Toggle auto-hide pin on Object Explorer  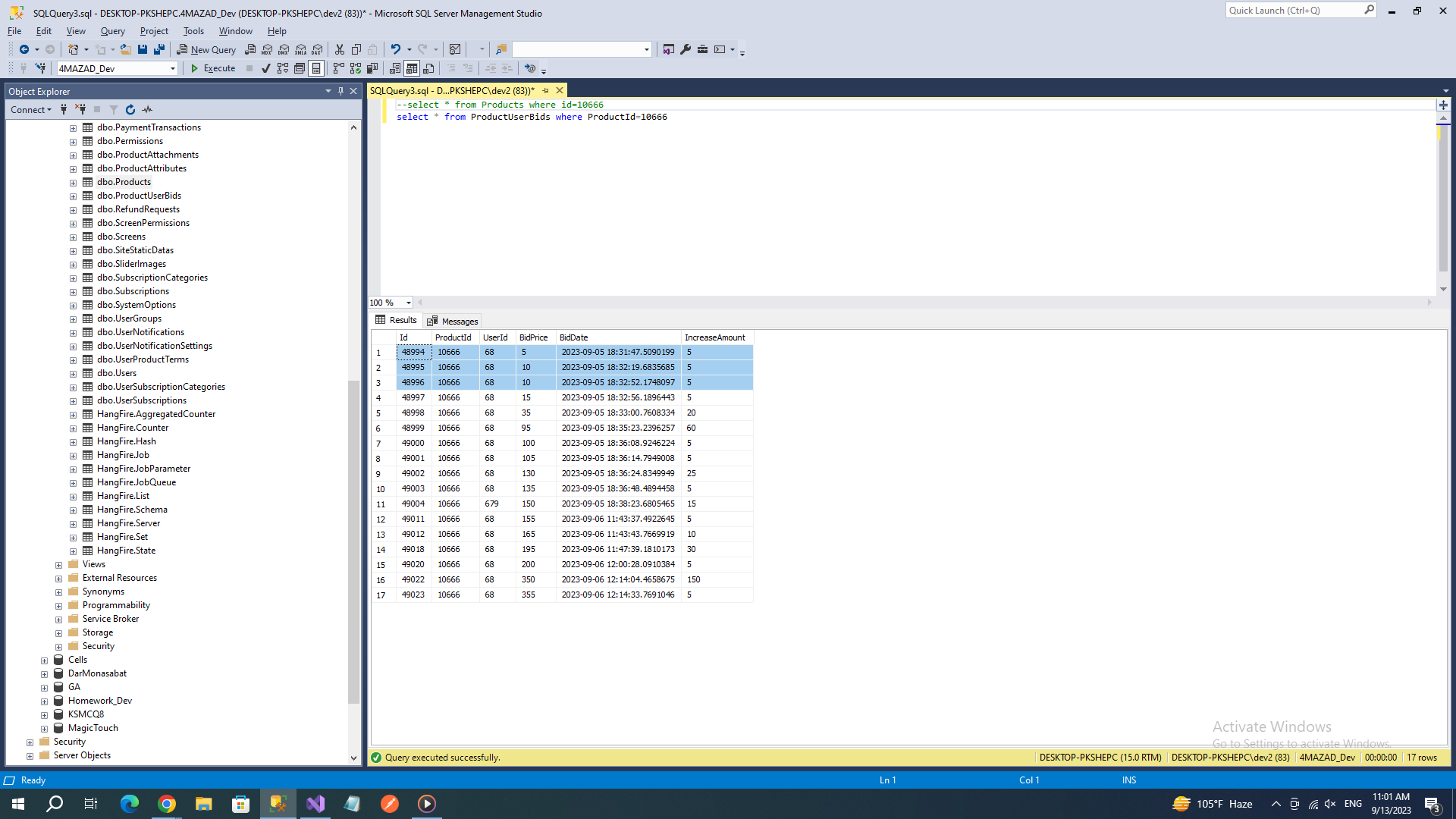pyautogui.click(x=340, y=91)
